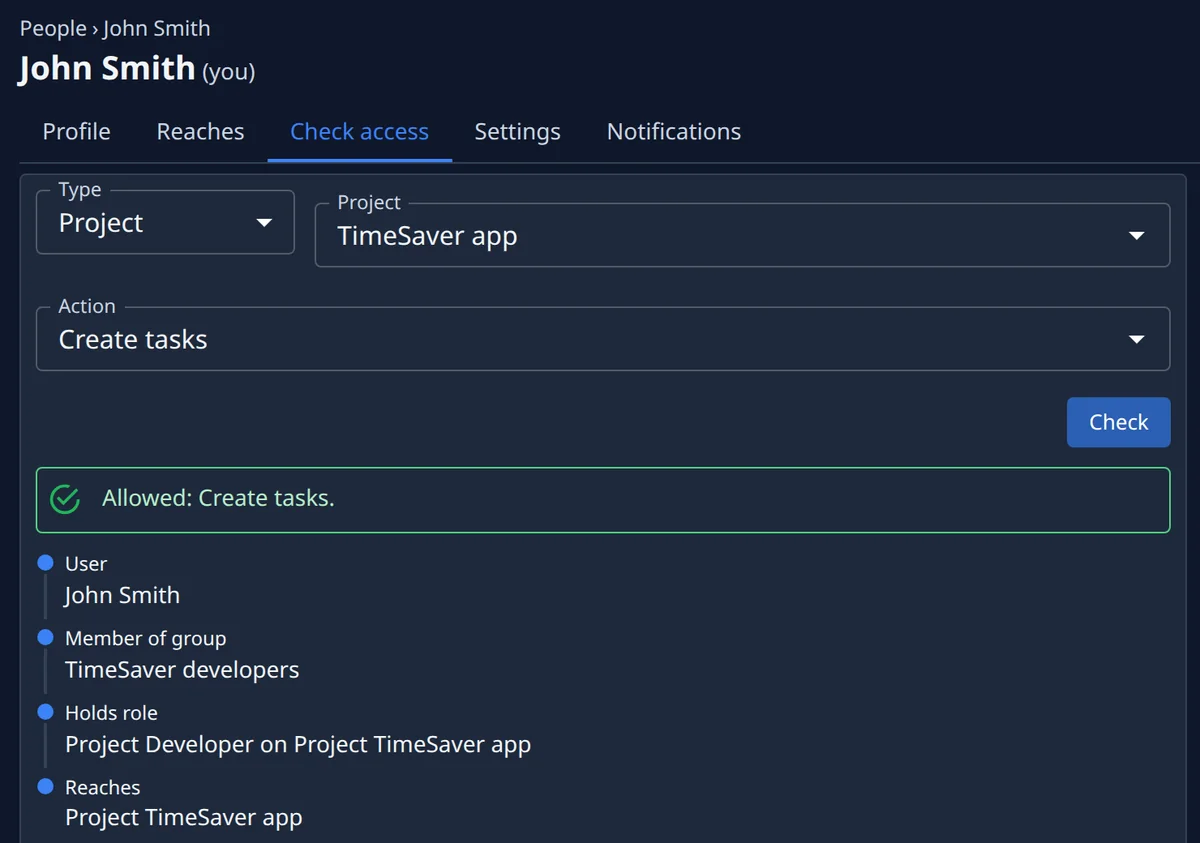
Task: Click the Member of group label
Action: coord(145,638)
